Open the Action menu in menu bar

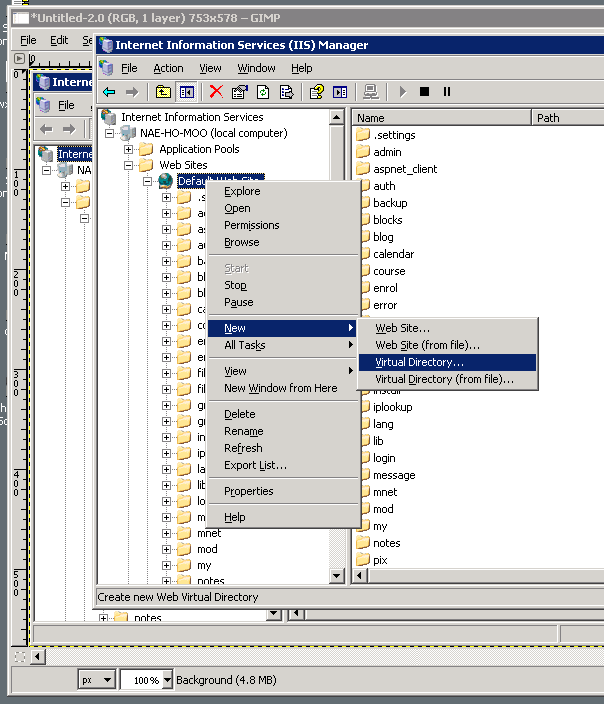(x=168, y=68)
